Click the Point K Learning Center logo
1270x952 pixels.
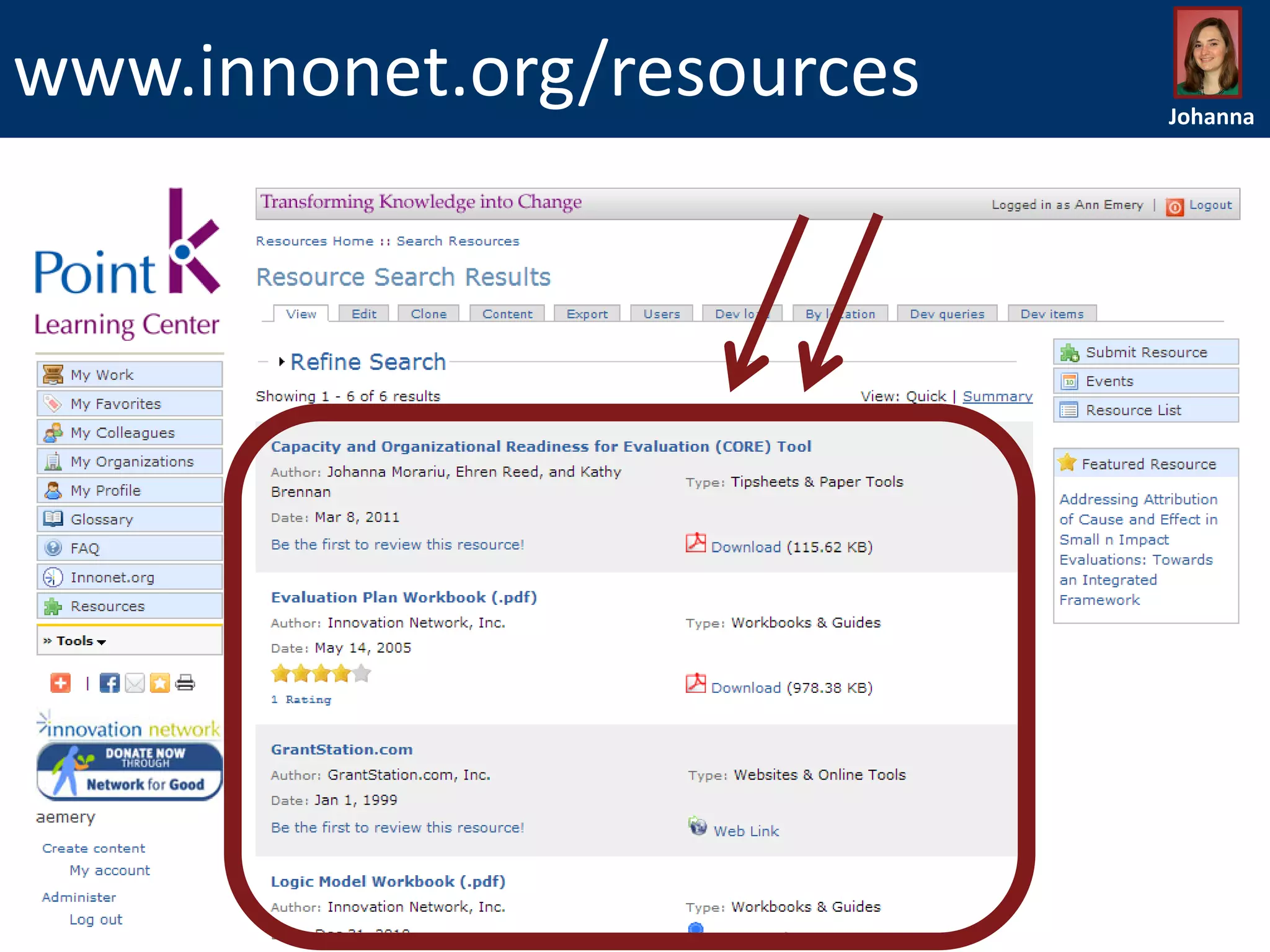pyautogui.click(x=127, y=264)
